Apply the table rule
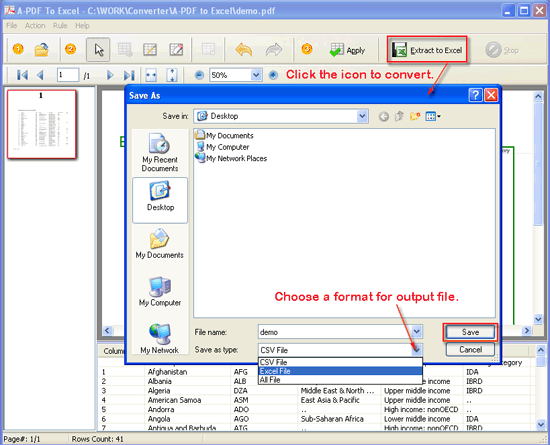 click(x=347, y=50)
